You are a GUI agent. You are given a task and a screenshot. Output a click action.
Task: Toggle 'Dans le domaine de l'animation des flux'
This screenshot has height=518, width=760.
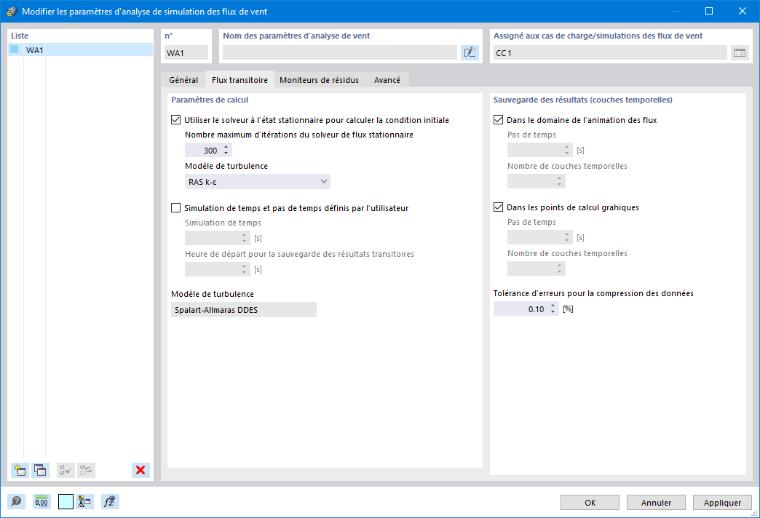(x=498, y=120)
